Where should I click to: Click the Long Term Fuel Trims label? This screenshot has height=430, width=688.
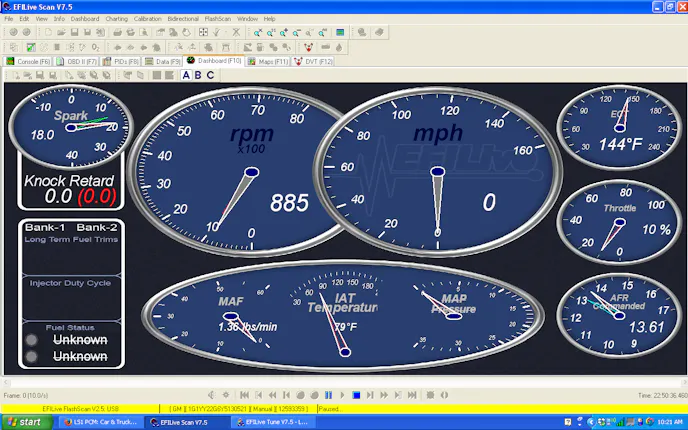tap(71, 239)
